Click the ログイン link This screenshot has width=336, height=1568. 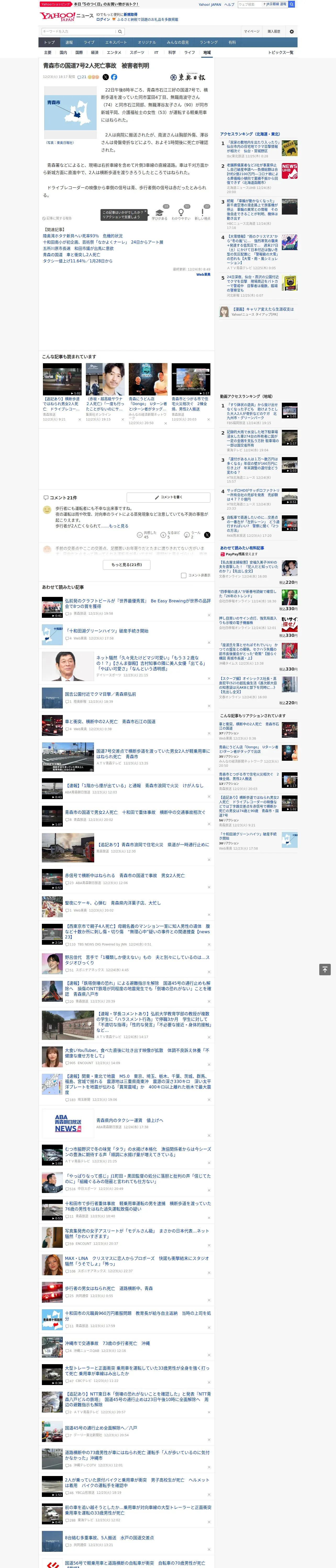(103, 20)
